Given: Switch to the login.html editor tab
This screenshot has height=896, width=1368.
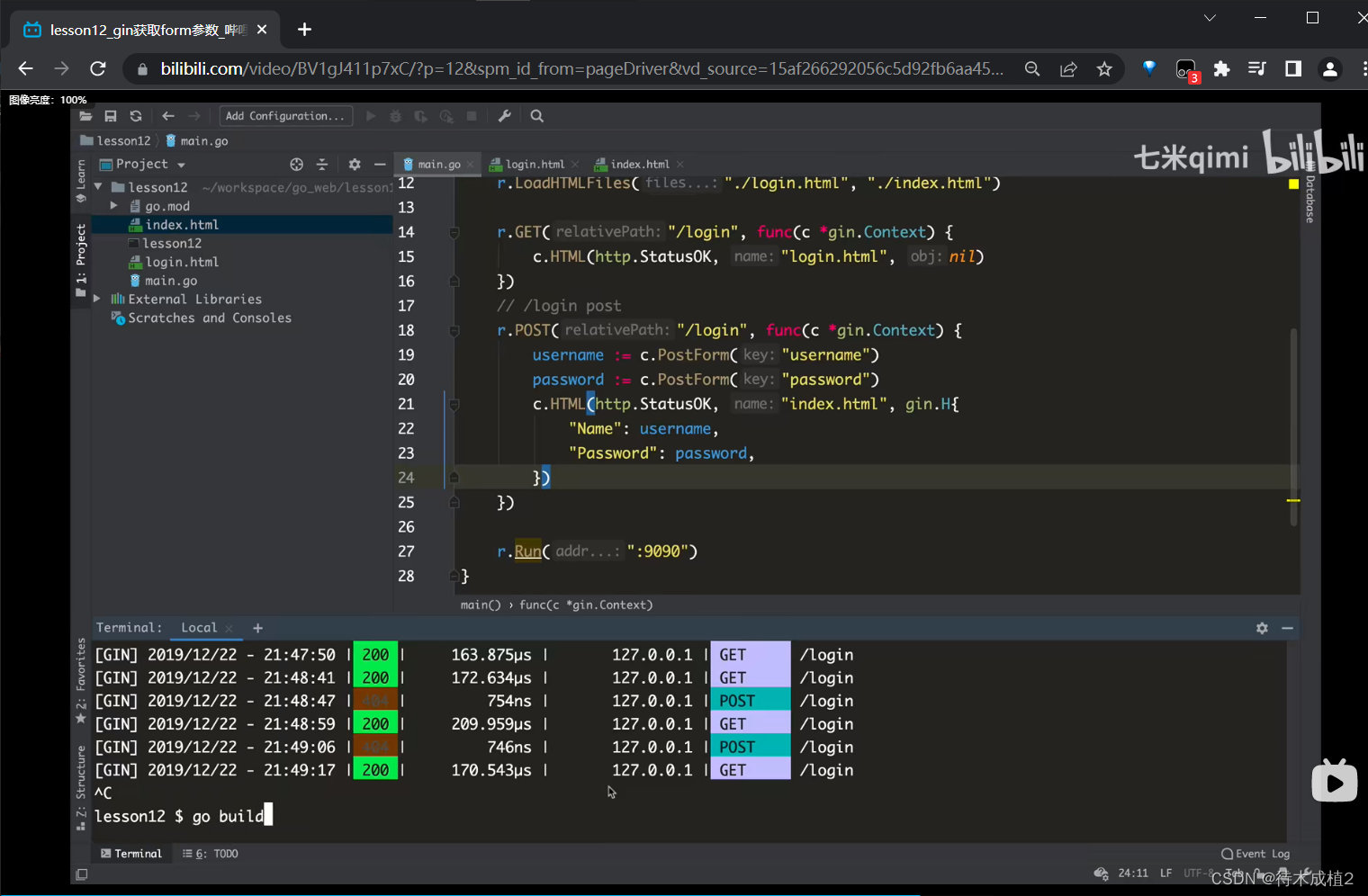Looking at the screenshot, I should pyautogui.click(x=534, y=165).
